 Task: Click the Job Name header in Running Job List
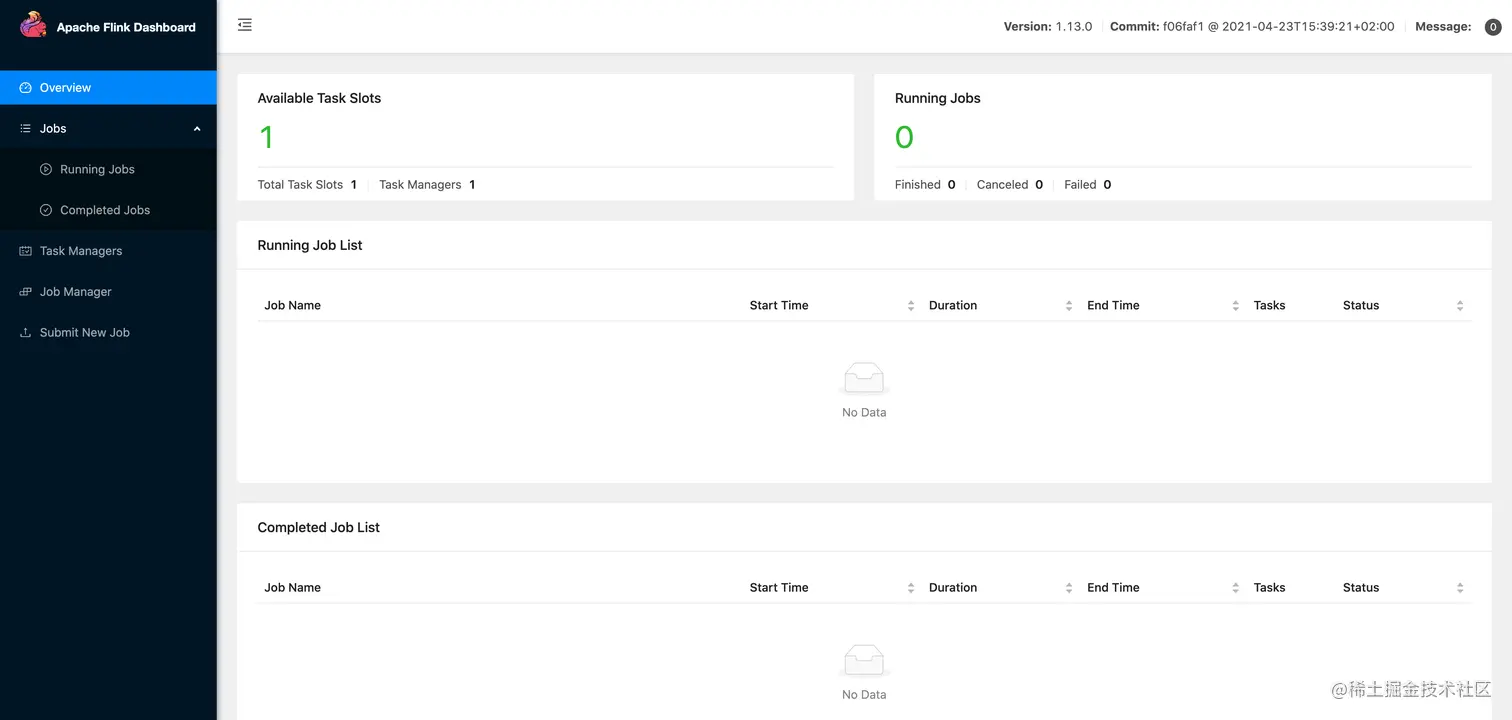292,306
